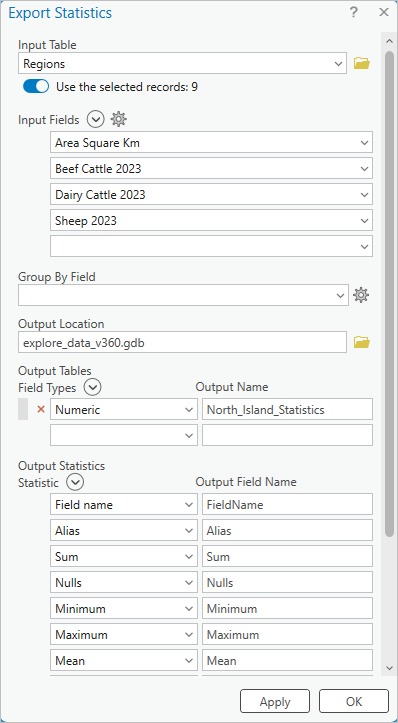
Task: Expand the Statistic chevron menu
Action: (75, 482)
